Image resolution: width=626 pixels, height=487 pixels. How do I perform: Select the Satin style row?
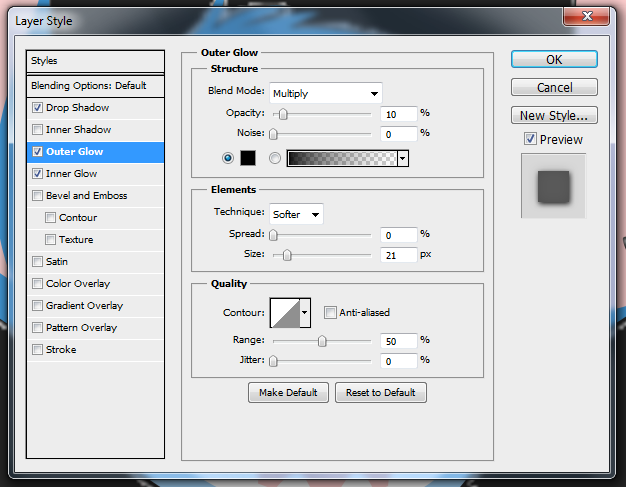coord(95,262)
